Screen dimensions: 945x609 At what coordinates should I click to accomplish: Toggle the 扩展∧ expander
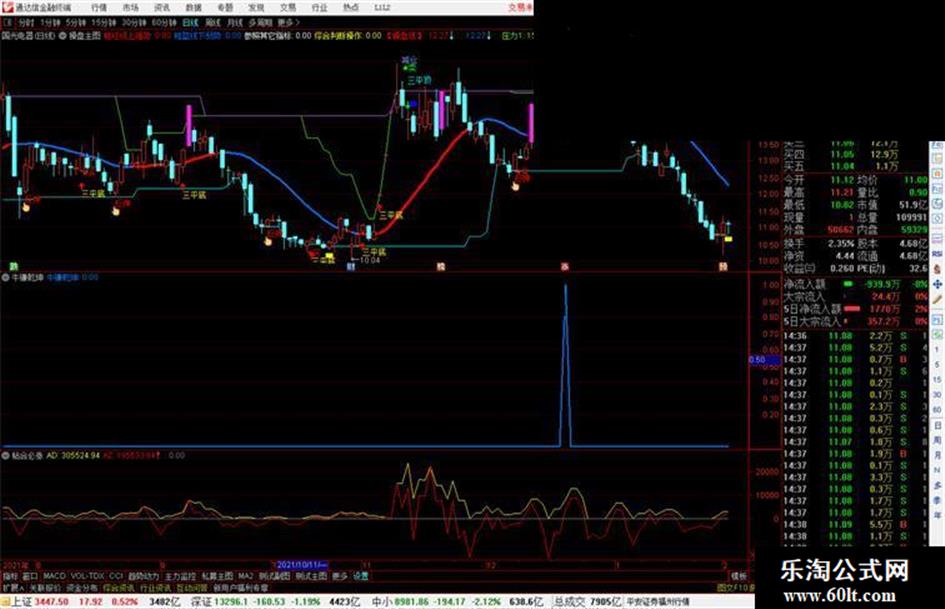coord(13,587)
